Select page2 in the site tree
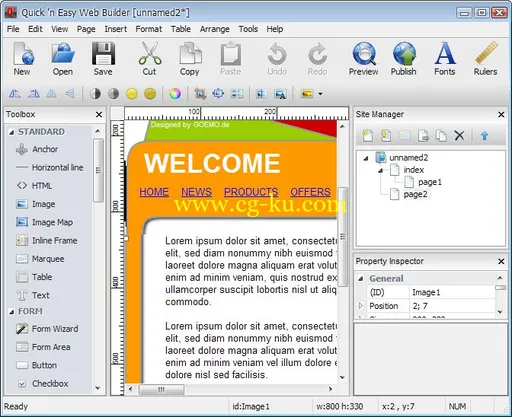Image resolution: width=512 pixels, height=417 pixels. [415, 194]
